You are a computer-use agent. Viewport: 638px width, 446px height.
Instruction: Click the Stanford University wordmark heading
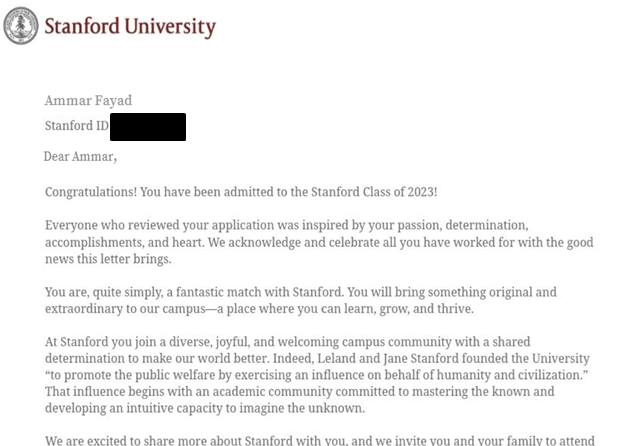point(130,26)
